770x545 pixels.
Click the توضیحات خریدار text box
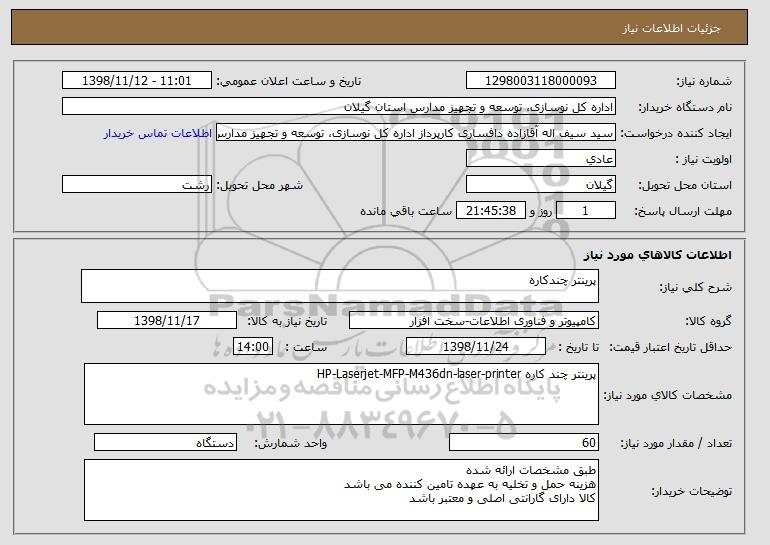coord(341,490)
